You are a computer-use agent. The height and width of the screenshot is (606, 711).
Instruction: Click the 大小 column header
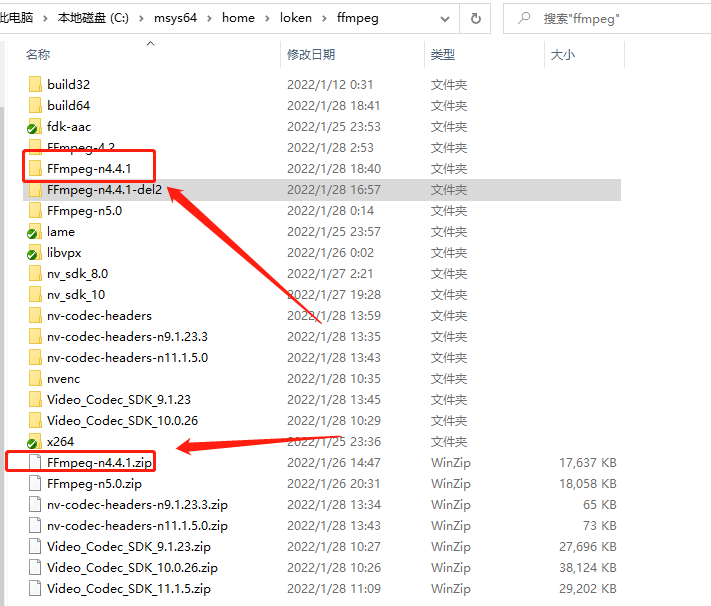562,55
